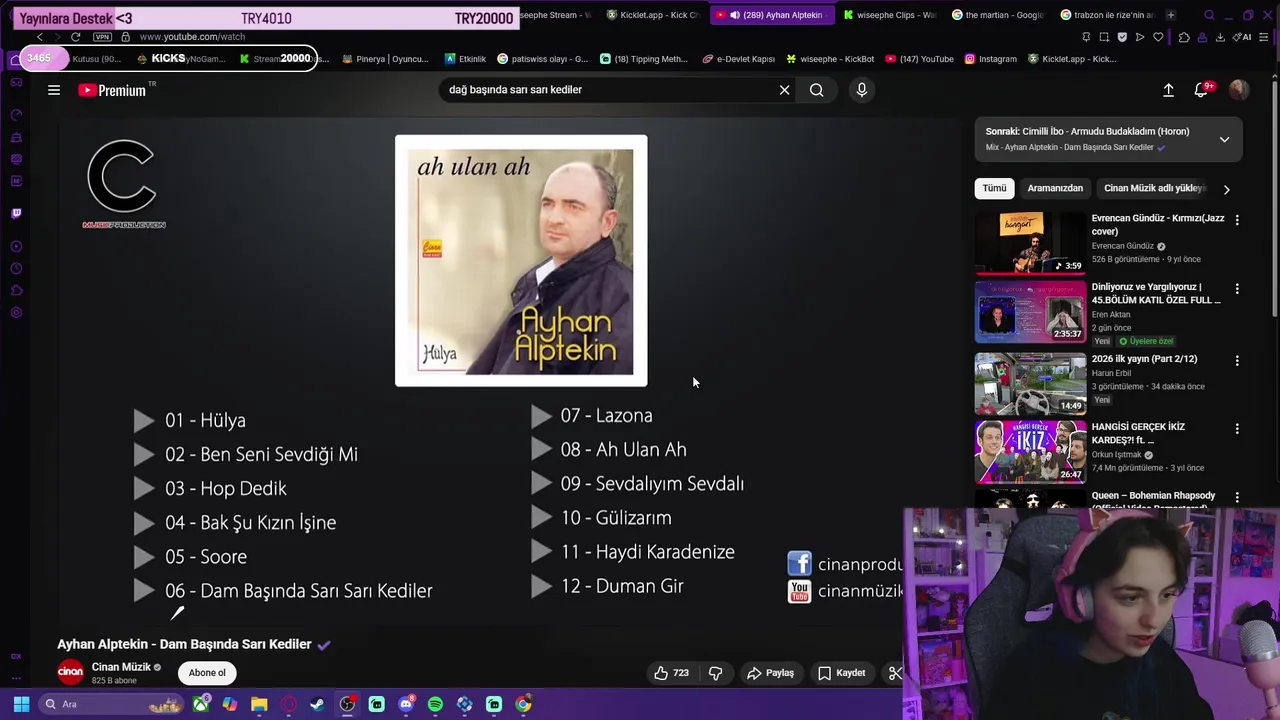Image resolution: width=1280 pixels, height=720 pixels.
Task: Open options for Queen Bohemian Rhapsody video
Action: tap(1237, 497)
